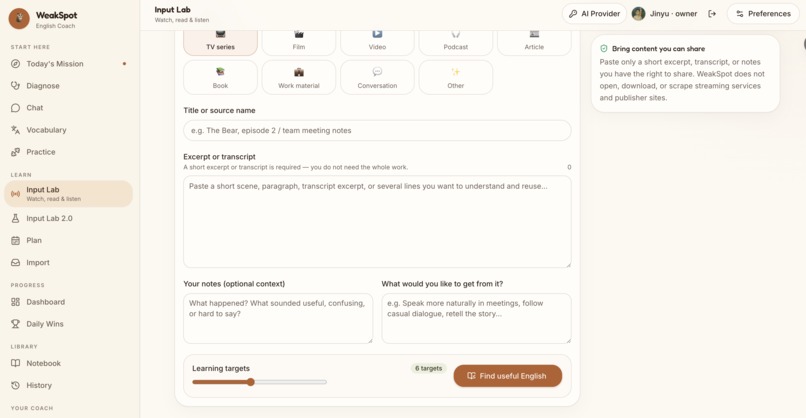Choose the Podcast source type
The image size is (806, 418).
coord(456,42)
